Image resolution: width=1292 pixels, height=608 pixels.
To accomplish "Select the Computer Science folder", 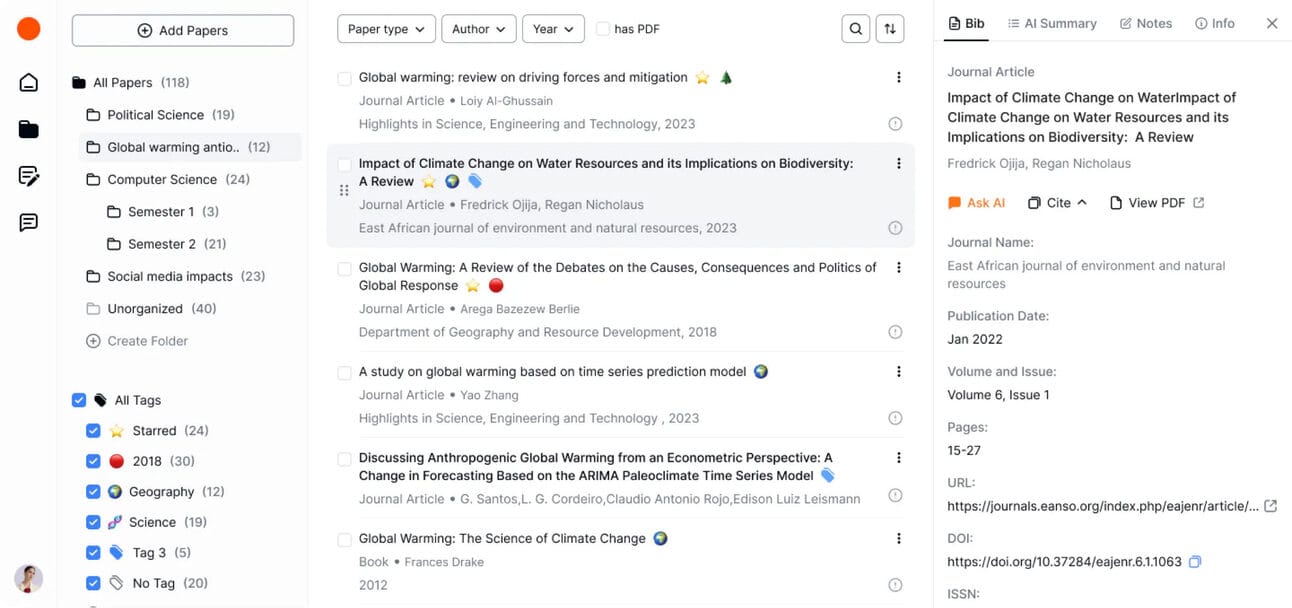I will 168,180.
